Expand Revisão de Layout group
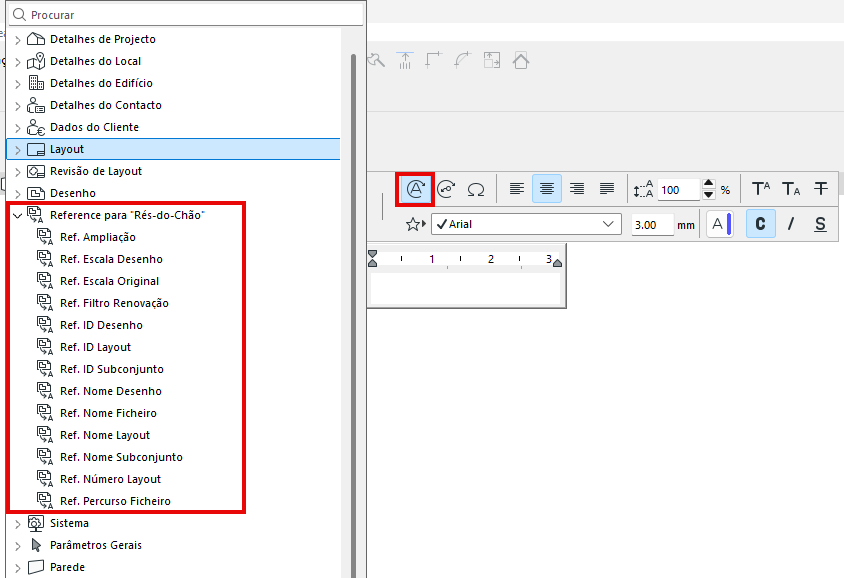 click(x=18, y=172)
